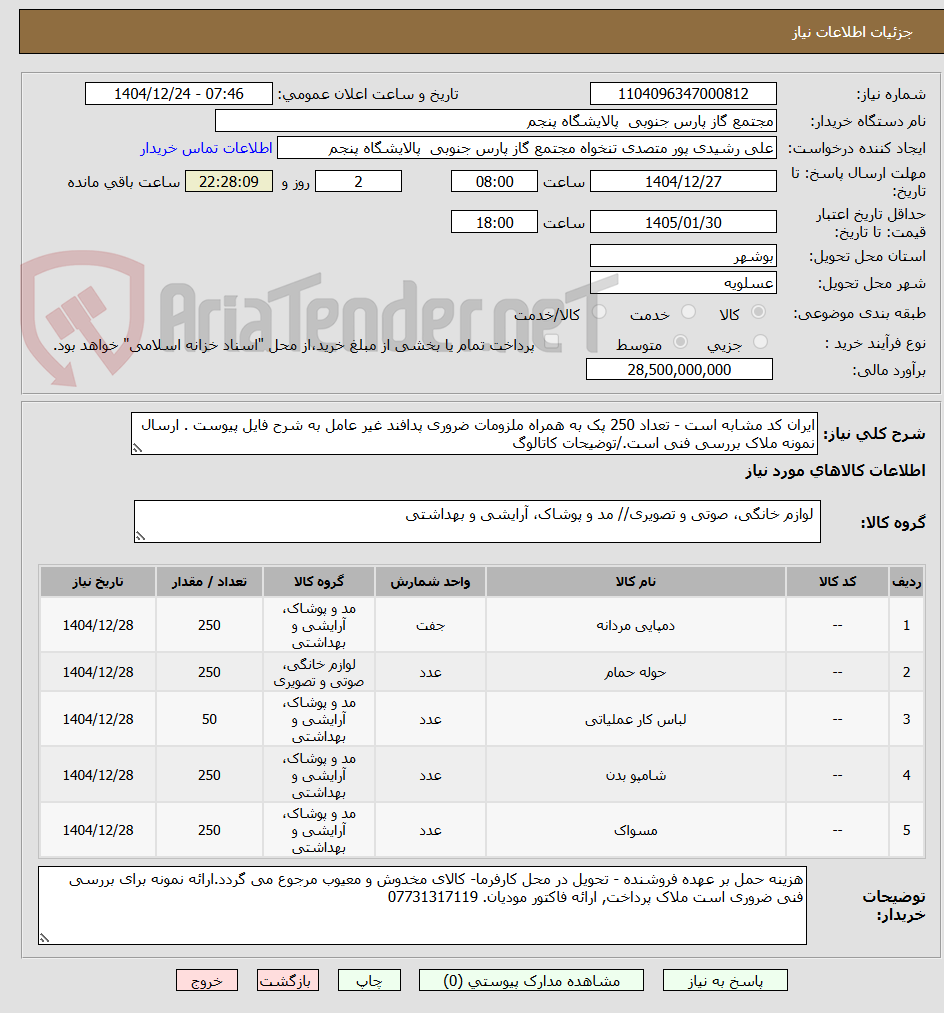Image resolution: width=944 pixels, height=1013 pixels.
Task: Select the جزیی purchase type radio
Action: click(760, 341)
